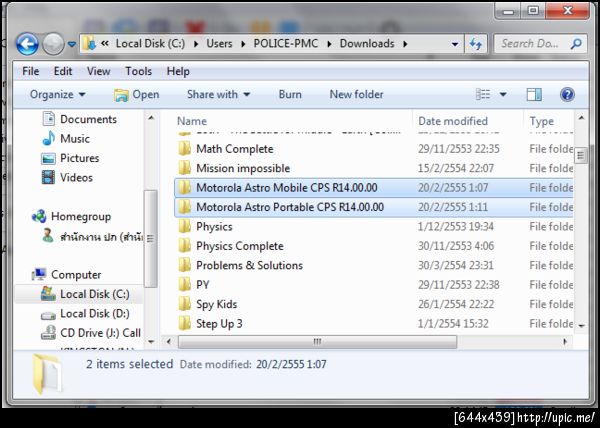Click date 20/2/2555 1:11 cell
The image size is (600, 428).
pos(453,207)
